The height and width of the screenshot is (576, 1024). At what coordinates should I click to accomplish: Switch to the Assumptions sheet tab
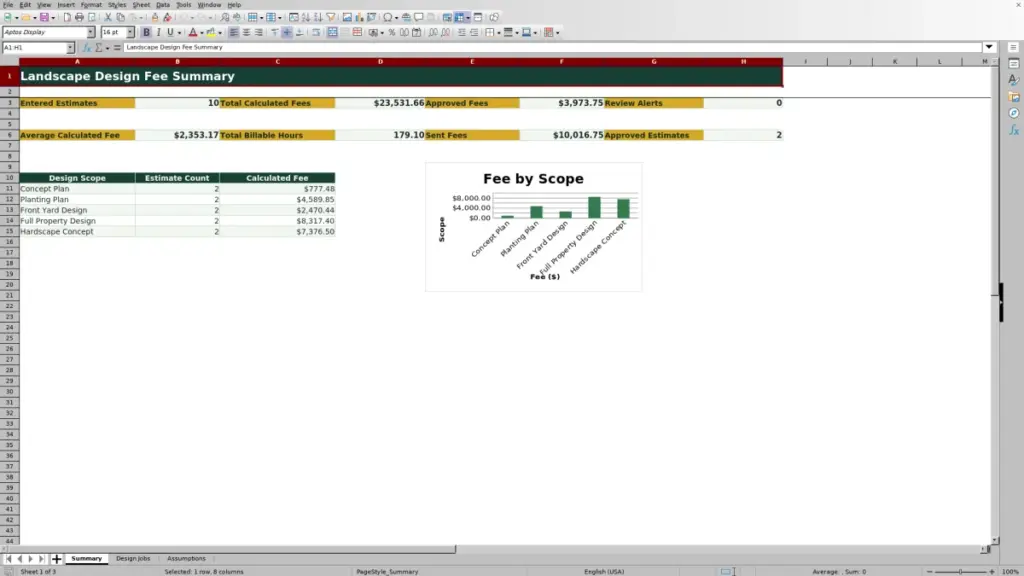pos(186,558)
